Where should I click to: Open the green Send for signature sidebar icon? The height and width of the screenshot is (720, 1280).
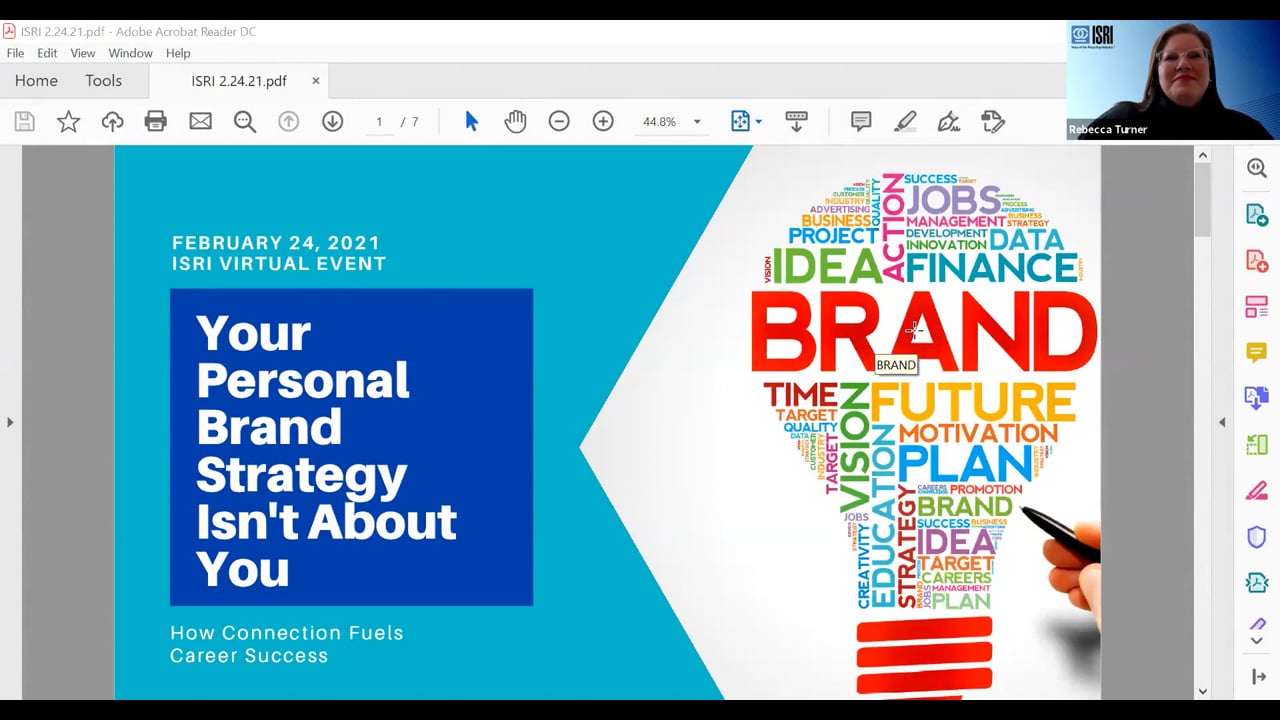pos(1257,583)
